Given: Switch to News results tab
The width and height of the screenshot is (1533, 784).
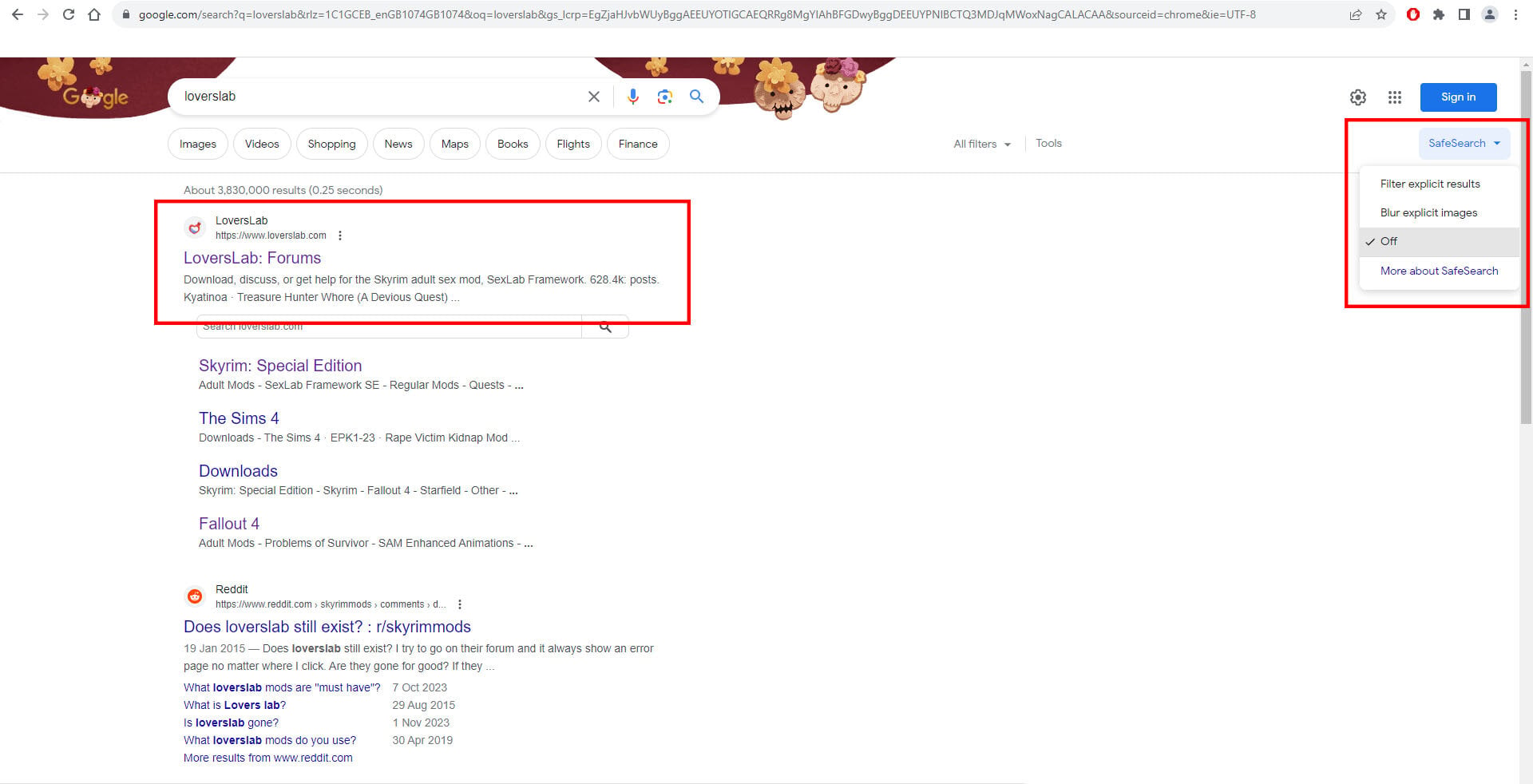Looking at the screenshot, I should [x=398, y=144].
